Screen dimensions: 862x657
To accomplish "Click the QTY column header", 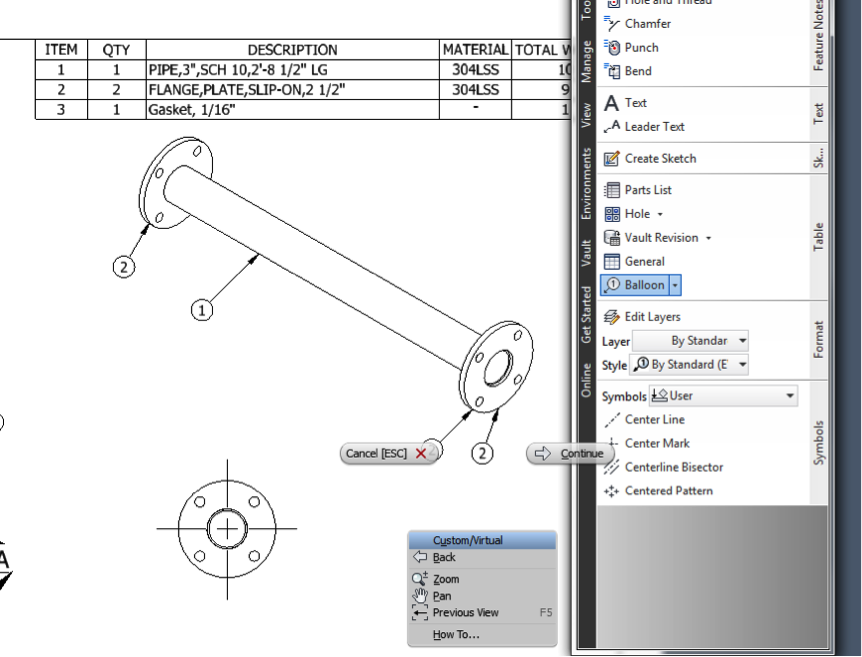I will [x=117, y=49].
